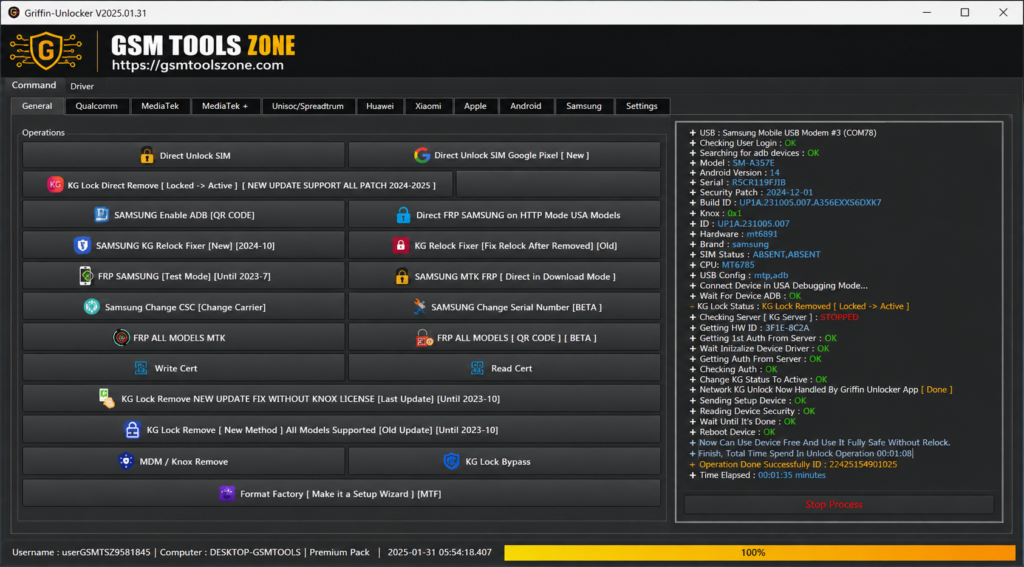Click the Checking Server STOPPED log line

click(x=774, y=317)
